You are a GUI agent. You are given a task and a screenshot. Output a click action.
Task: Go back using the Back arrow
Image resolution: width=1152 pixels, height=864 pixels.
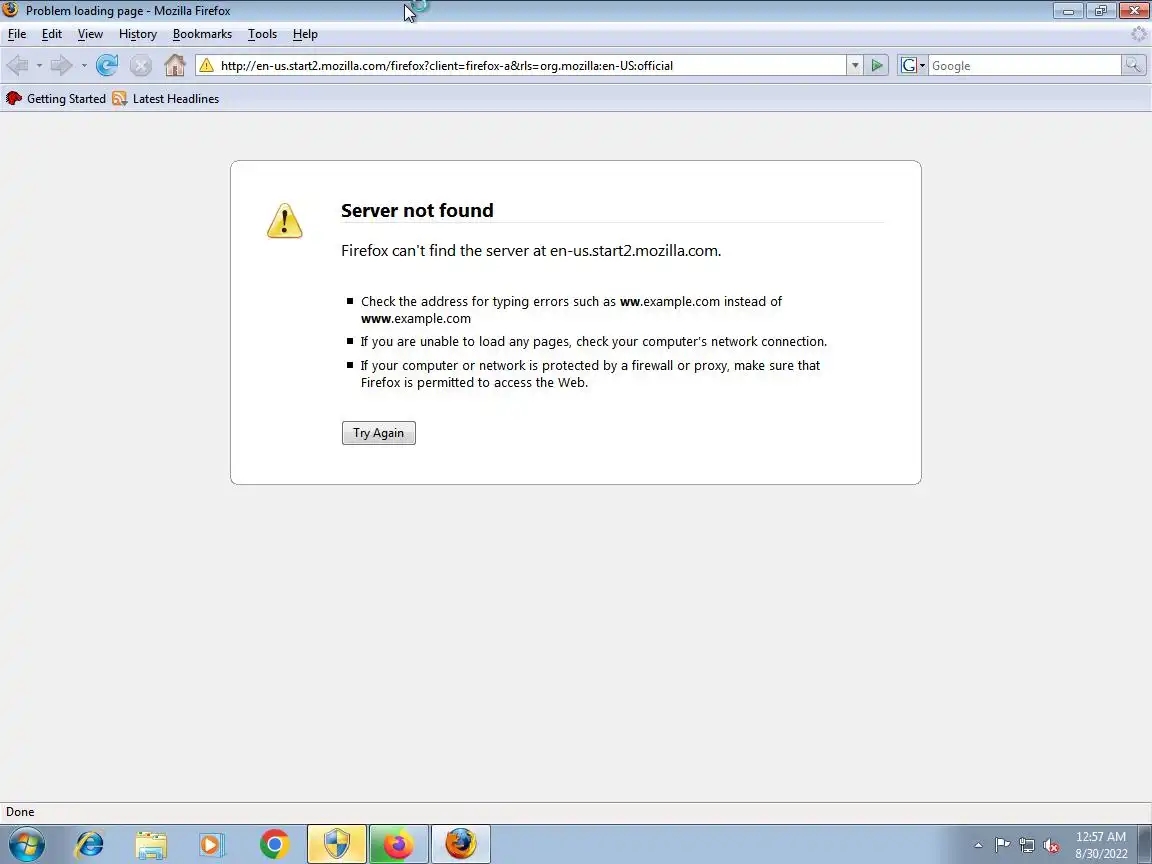point(17,65)
